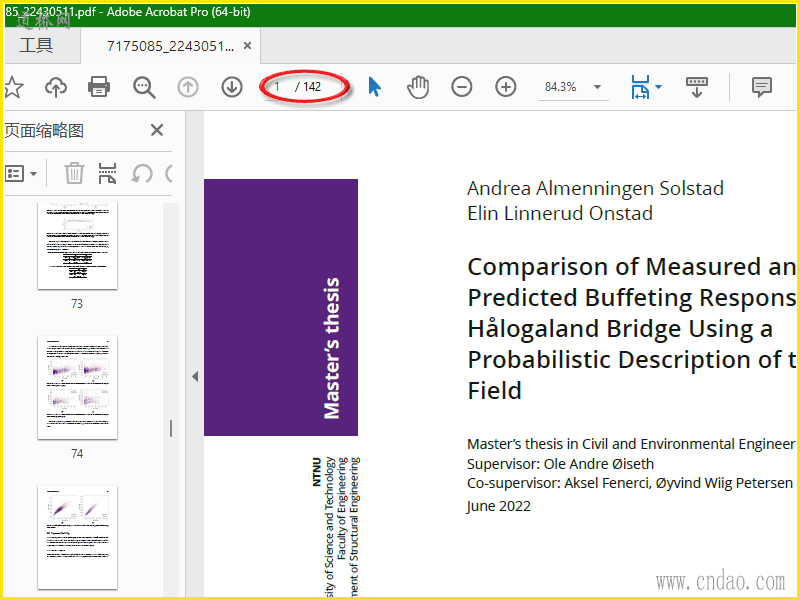
Task: Close the 页面缩略图 panel
Action: (157, 130)
